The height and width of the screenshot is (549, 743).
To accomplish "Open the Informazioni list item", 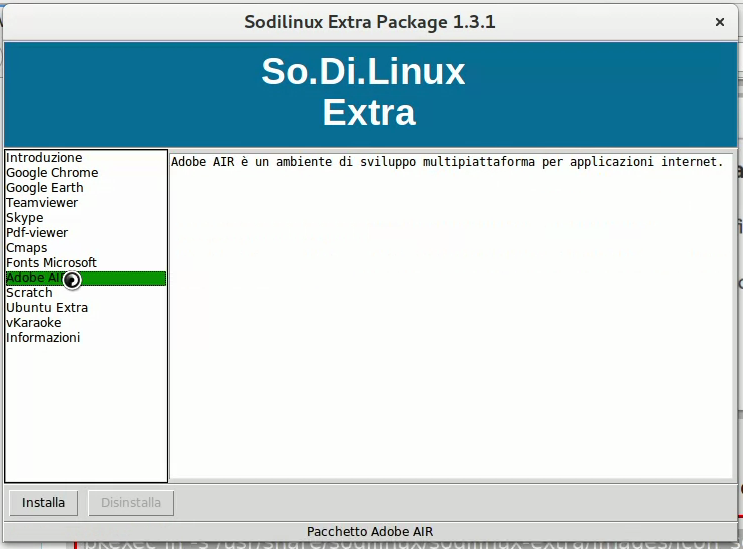I will (x=43, y=338).
